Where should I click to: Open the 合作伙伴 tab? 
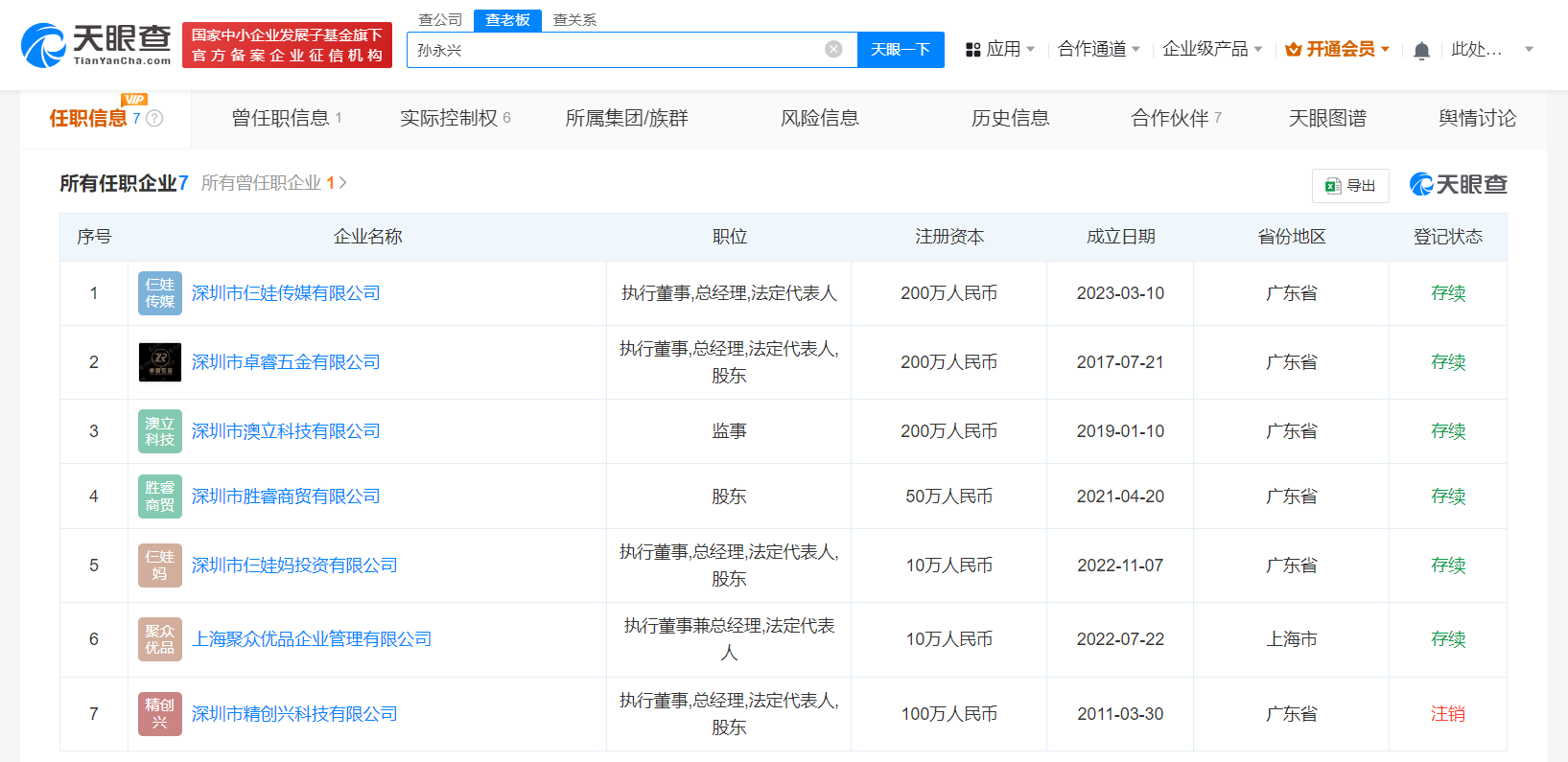[x=1176, y=118]
